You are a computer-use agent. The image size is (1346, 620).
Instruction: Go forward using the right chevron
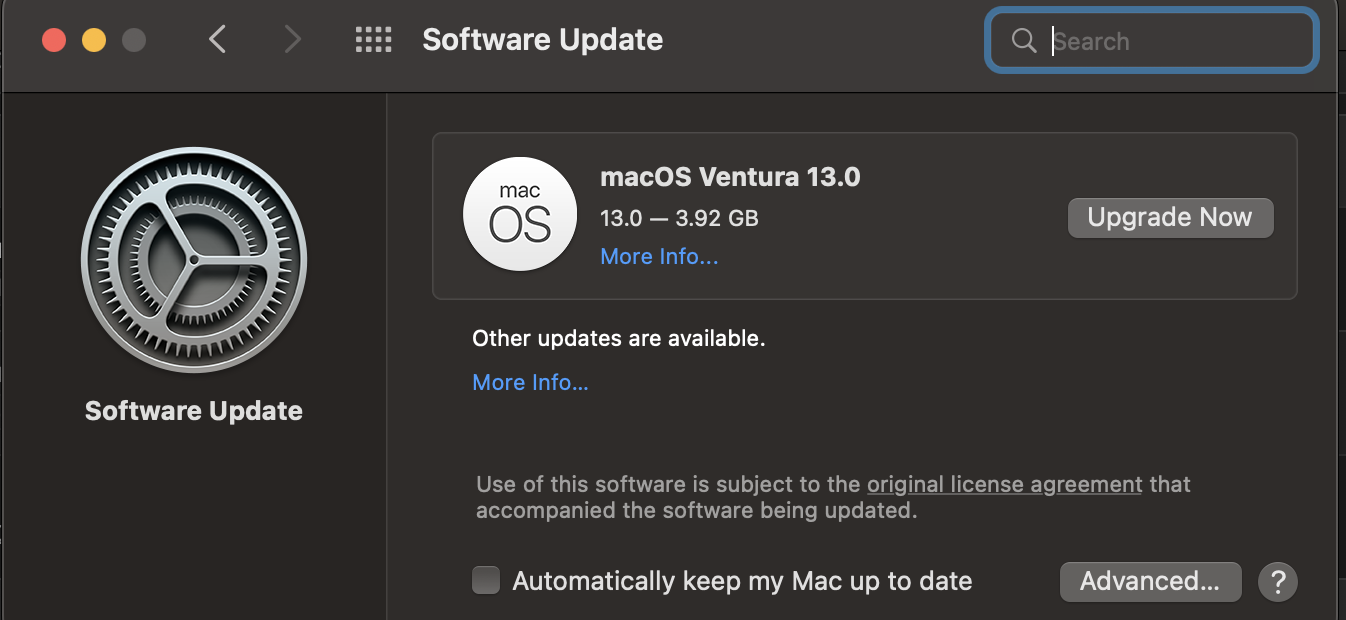[x=292, y=40]
